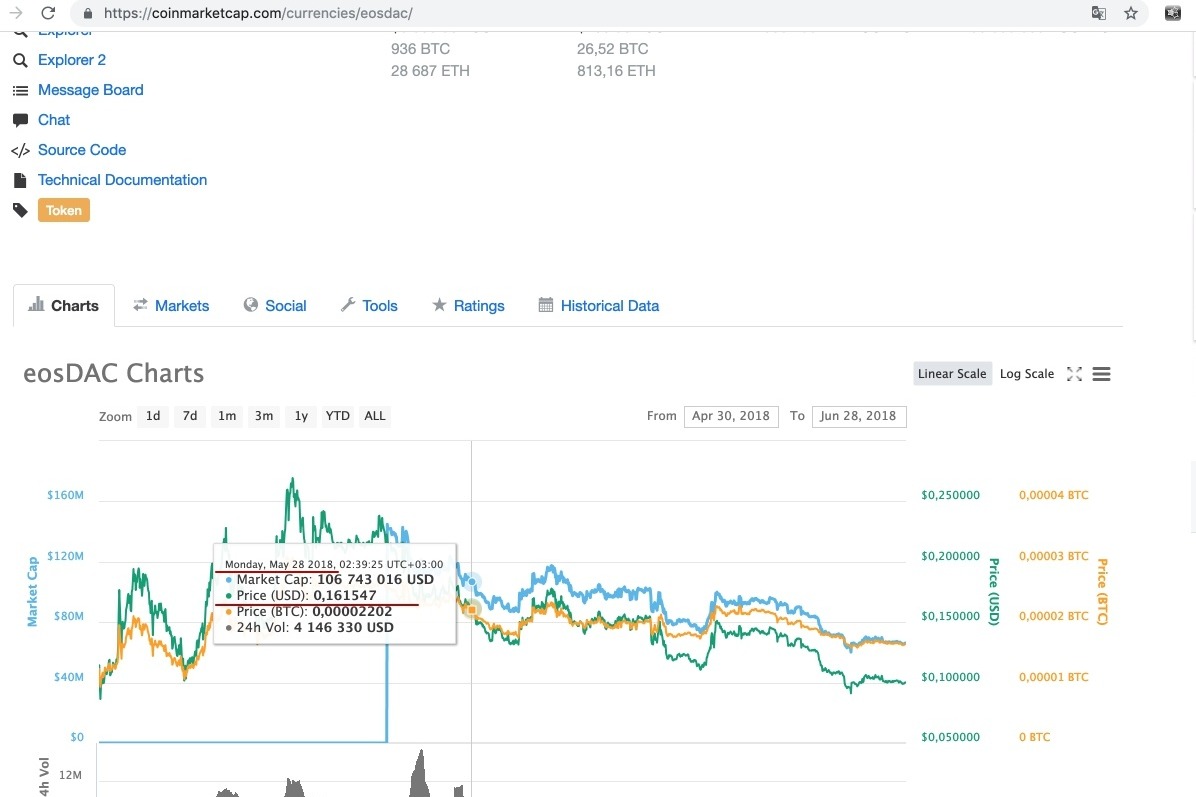Click the 0,00004 BTC axis label
Image resolution: width=1196 pixels, height=797 pixels.
(1053, 495)
